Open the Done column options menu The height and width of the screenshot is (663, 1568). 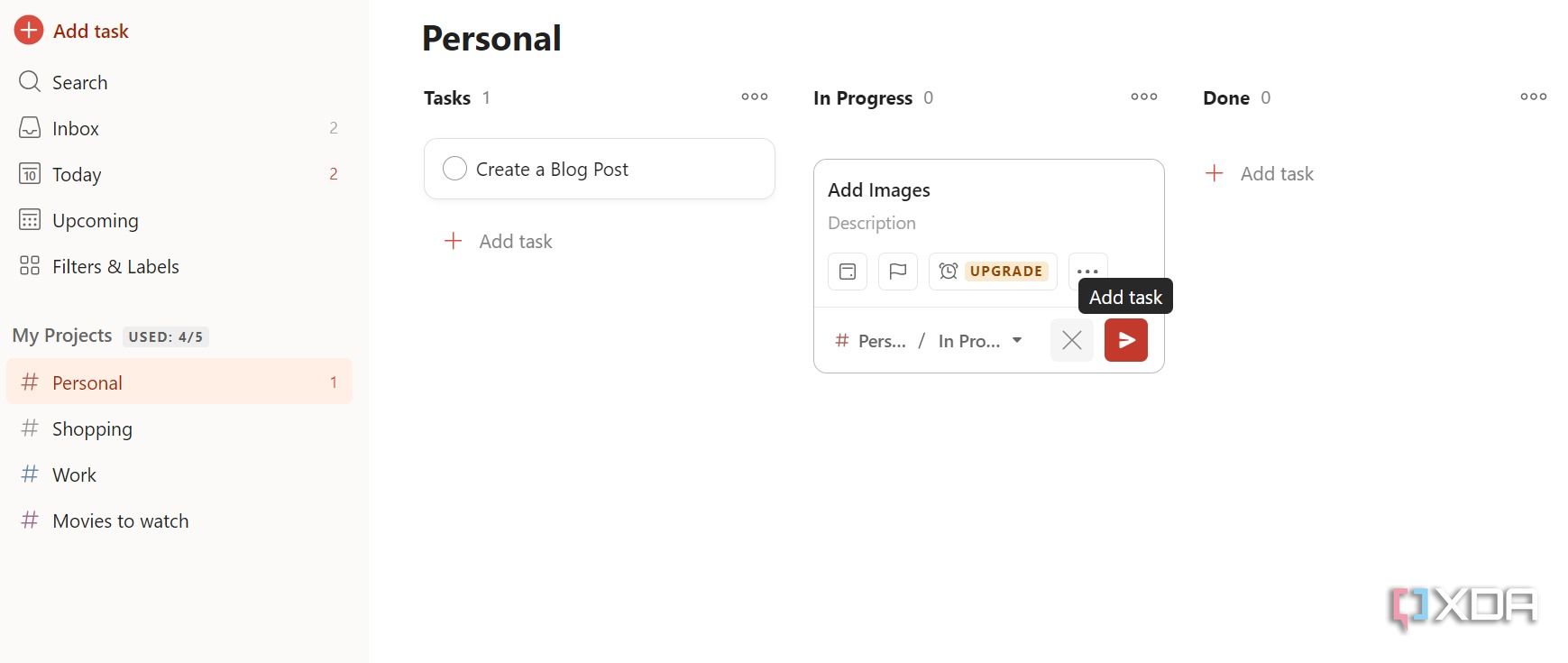click(x=1534, y=97)
